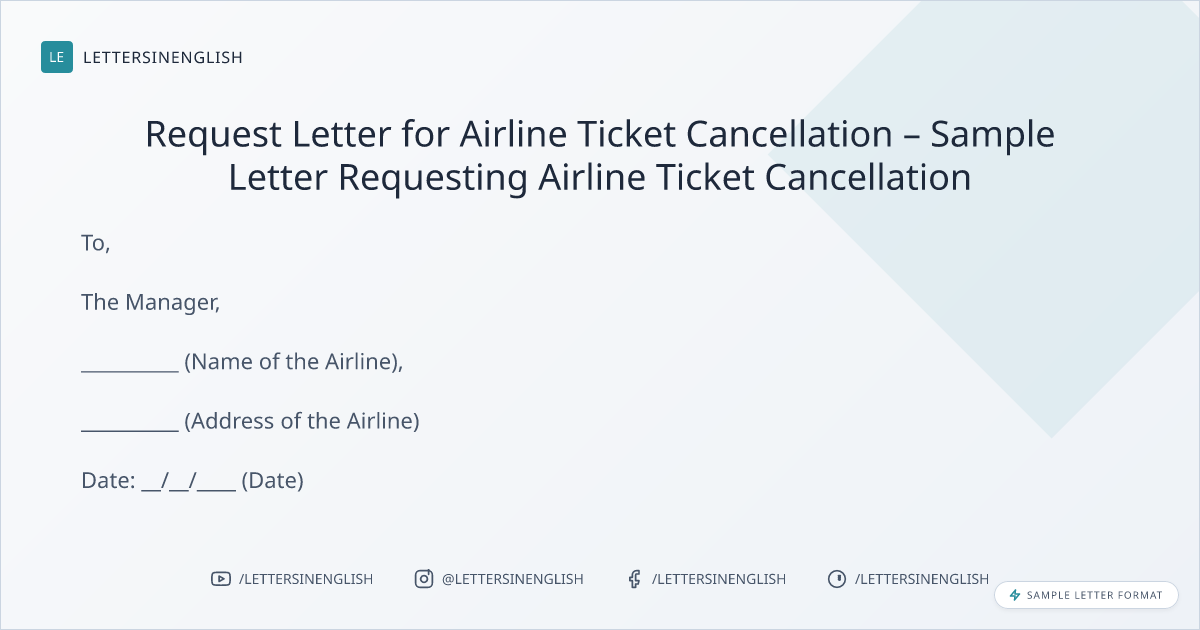
Task: Click the "(Date)" placeholder text
Action: 272,481
